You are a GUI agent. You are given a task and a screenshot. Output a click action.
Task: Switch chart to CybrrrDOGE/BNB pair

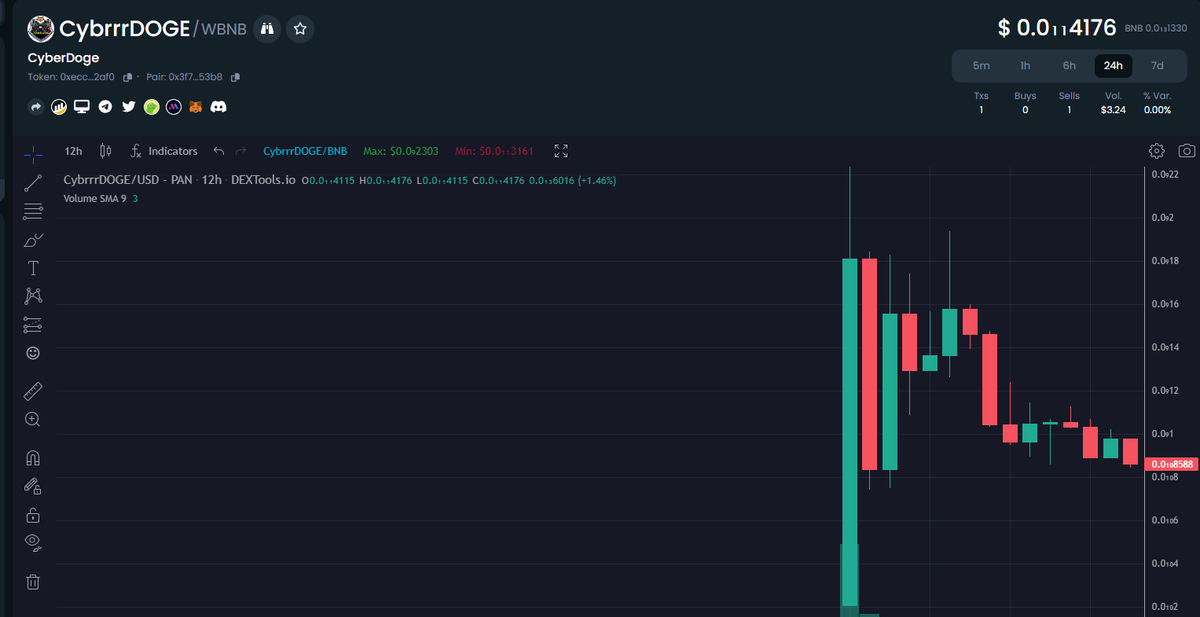(x=305, y=151)
